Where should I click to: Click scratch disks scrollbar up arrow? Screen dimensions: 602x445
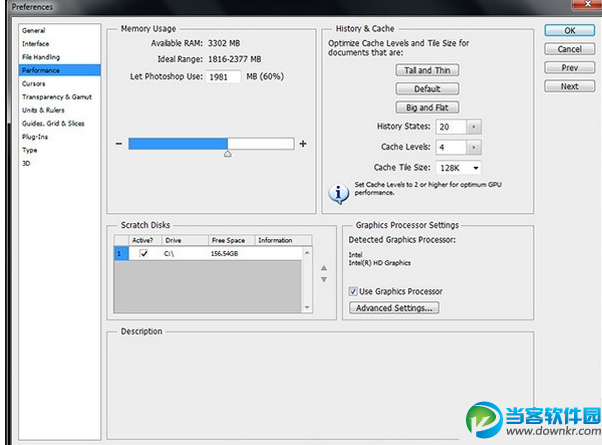click(307, 253)
